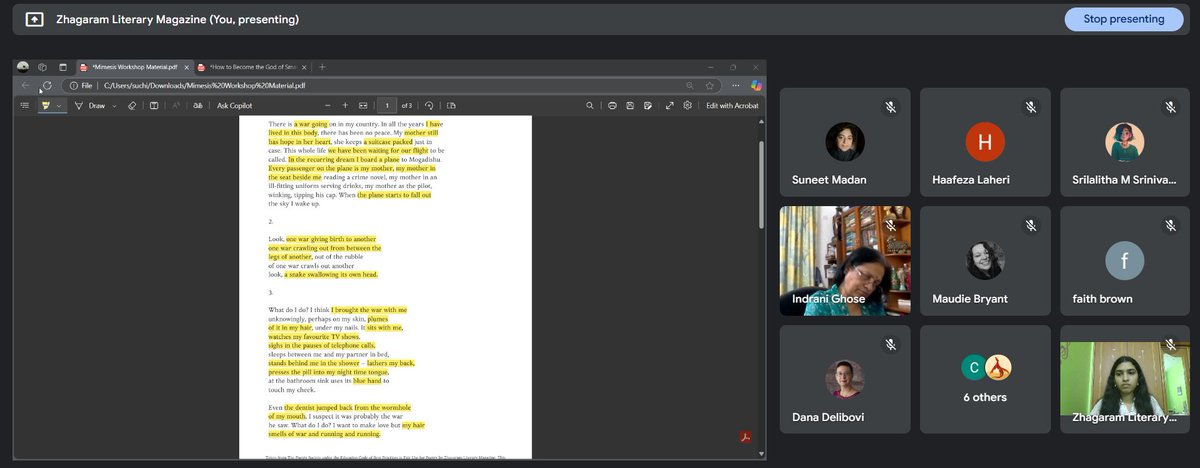Screen dimensions: 1200x468
Task: Toggle the page view layout
Action: tap(451, 105)
